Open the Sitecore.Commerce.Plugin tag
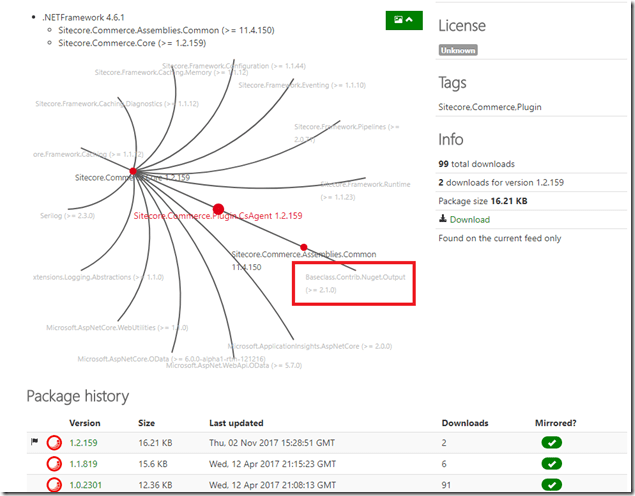Viewport: 635px width, 496px height. (x=490, y=106)
